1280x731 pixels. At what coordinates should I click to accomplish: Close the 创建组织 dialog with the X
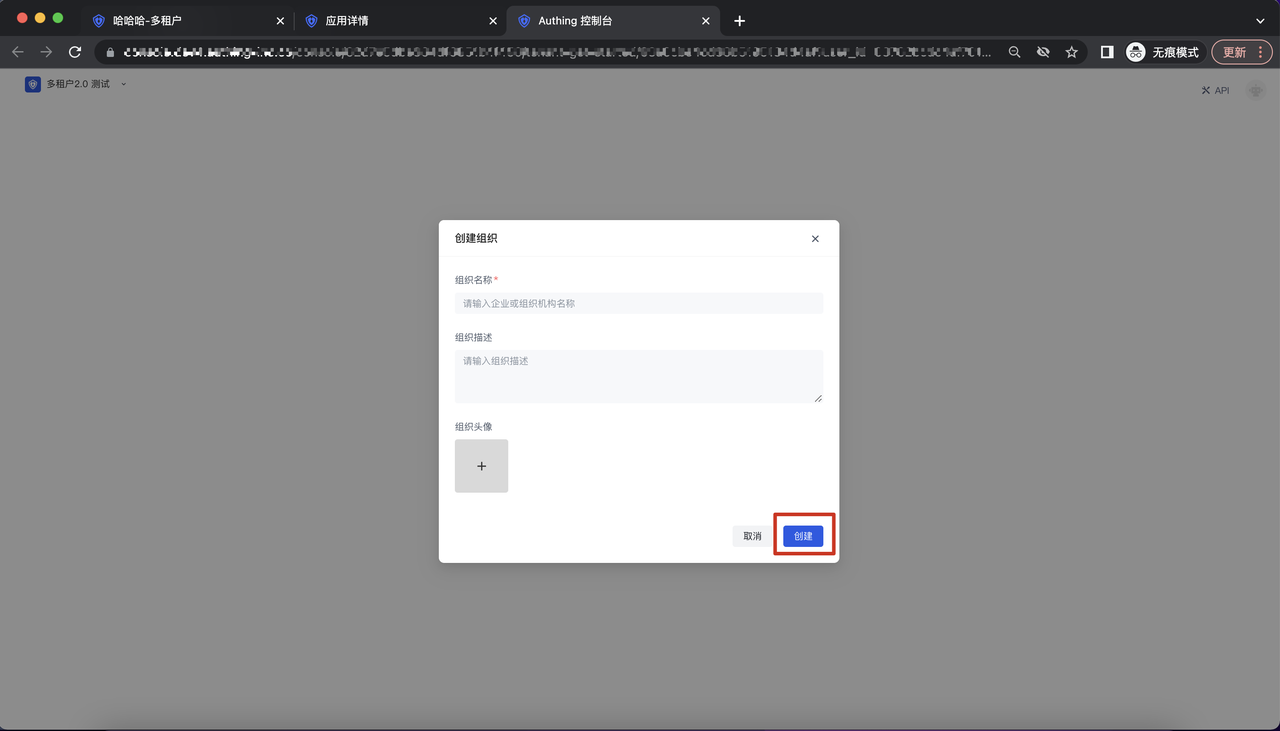(x=815, y=239)
